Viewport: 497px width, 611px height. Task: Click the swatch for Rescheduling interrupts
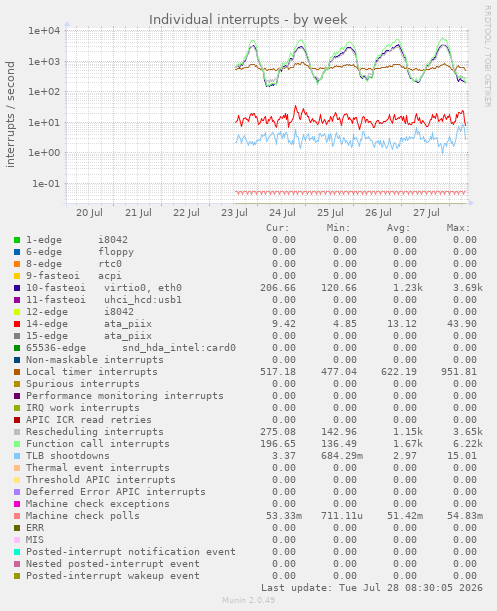(x=17, y=432)
